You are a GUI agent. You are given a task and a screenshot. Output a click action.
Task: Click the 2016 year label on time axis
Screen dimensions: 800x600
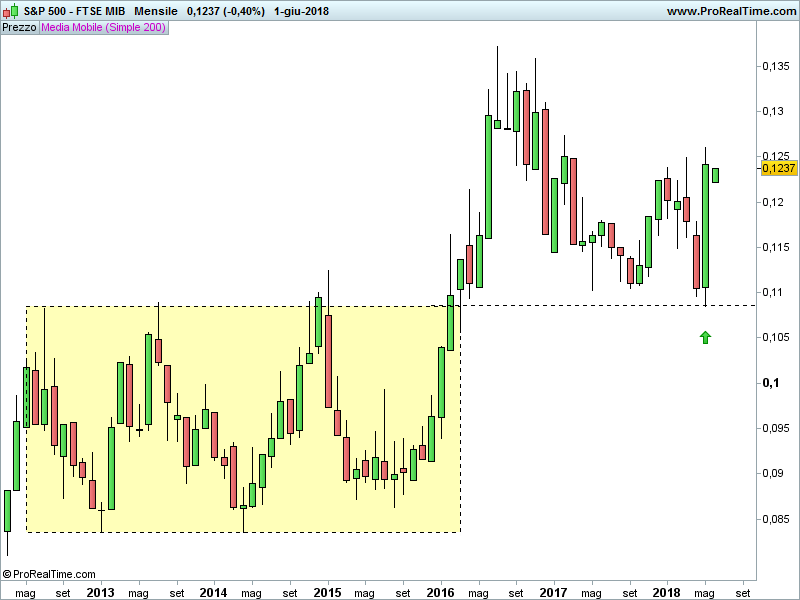tap(440, 592)
